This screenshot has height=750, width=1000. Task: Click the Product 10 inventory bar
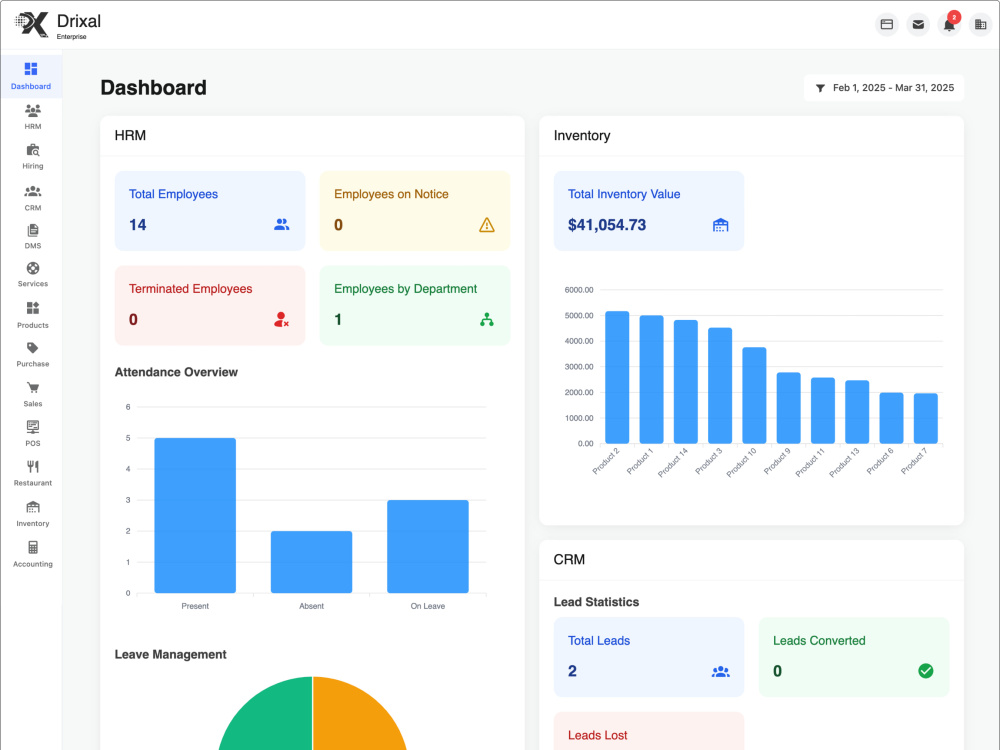754,395
